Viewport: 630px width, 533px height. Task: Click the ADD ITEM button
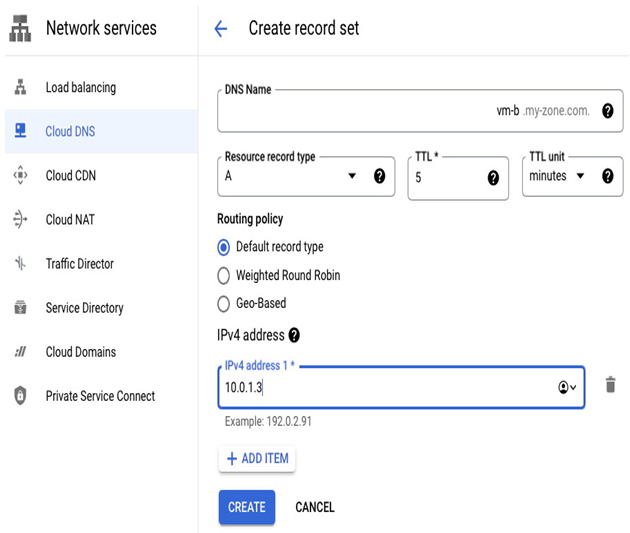(x=257, y=458)
